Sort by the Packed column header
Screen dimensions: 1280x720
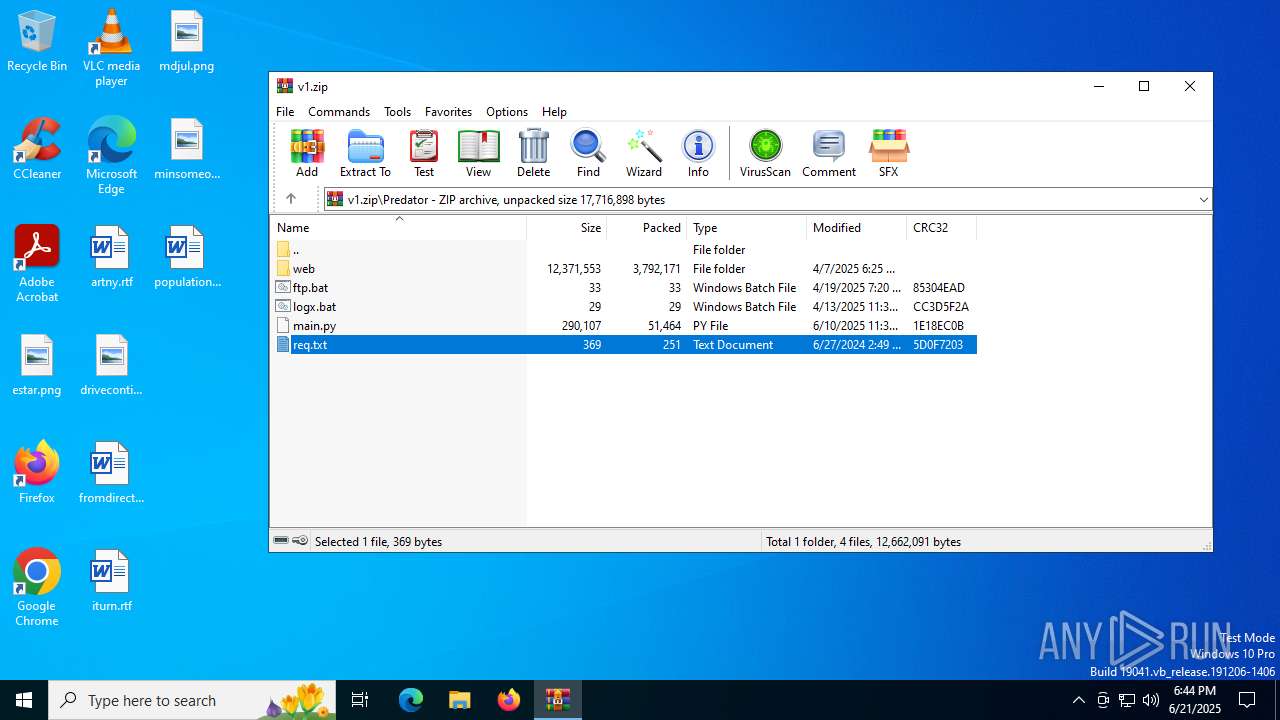pyautogui.click(x=646, y=228)
